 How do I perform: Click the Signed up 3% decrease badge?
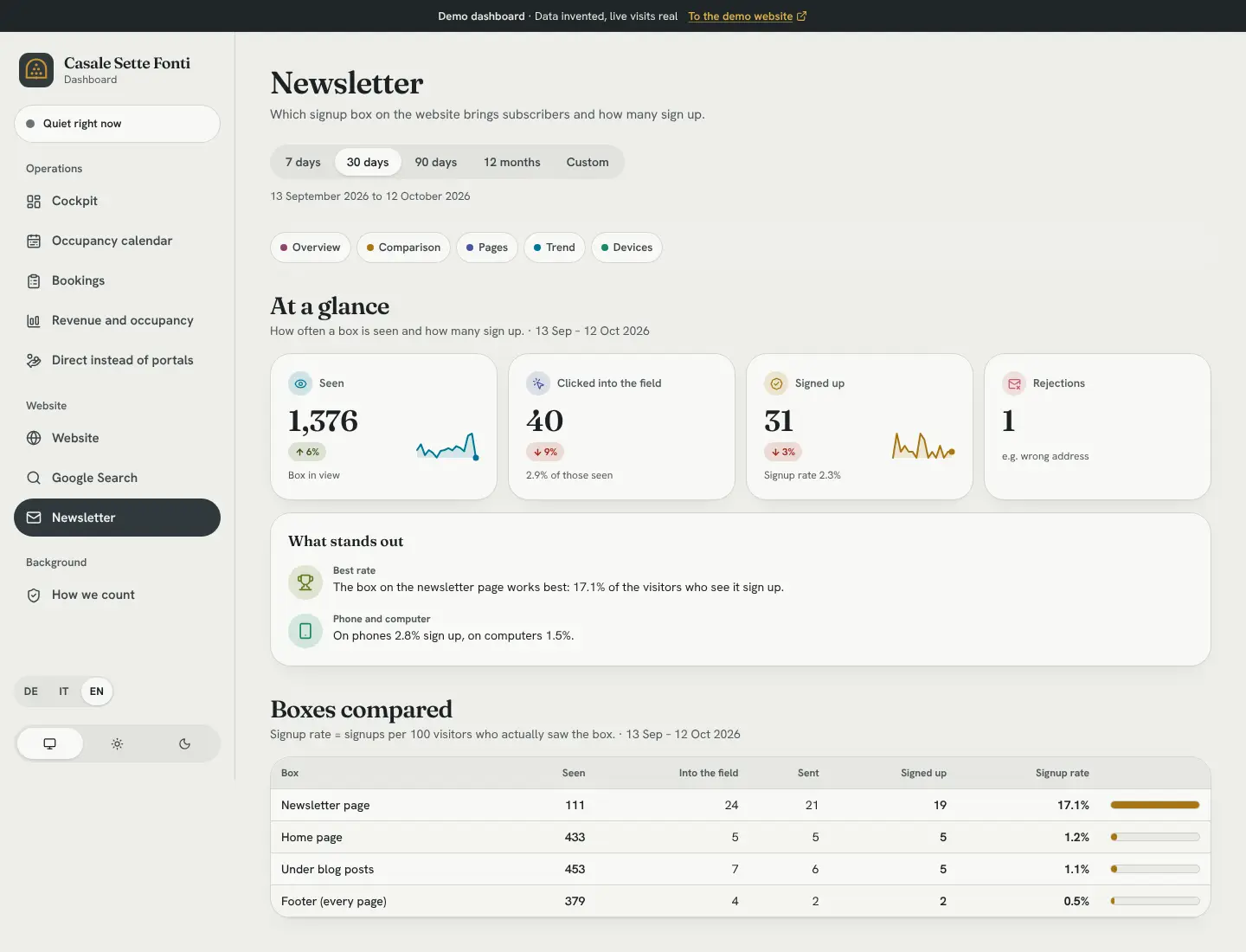click(x=783, y=452)
